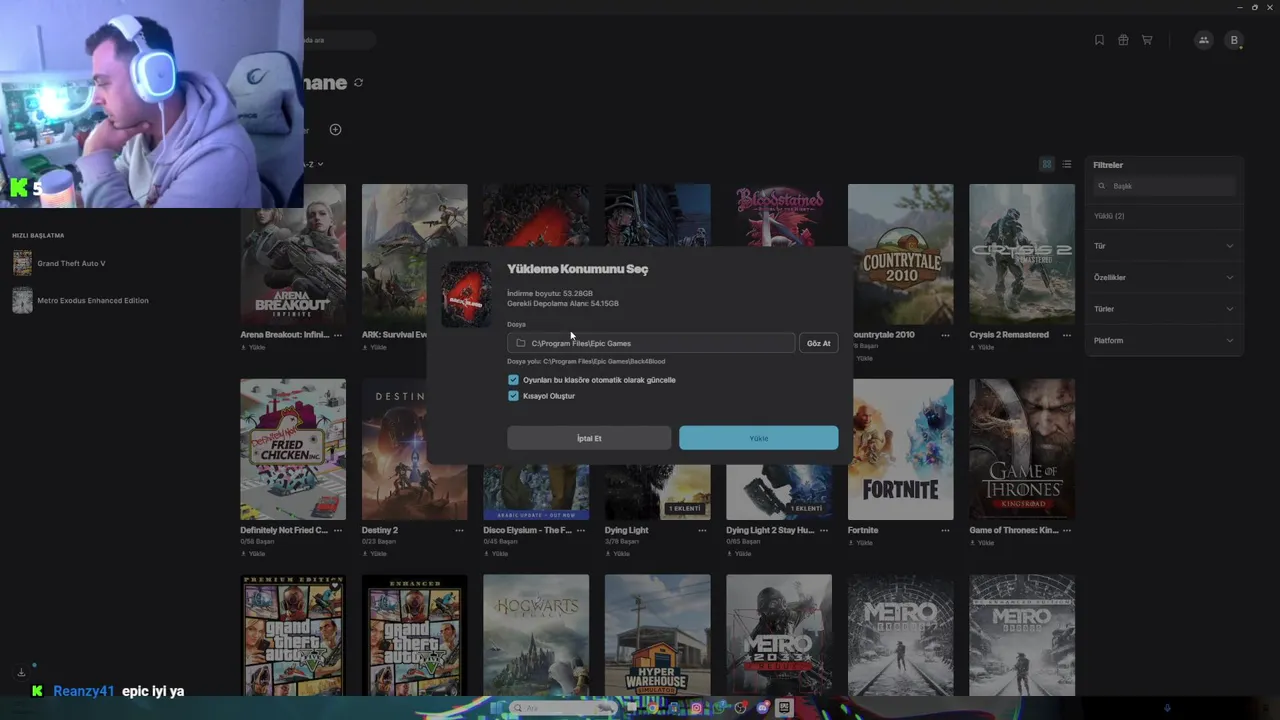Open the GTA V Enhanced cover
Viewport: 1280px width, 720px height.
click(x=414, y=635)
